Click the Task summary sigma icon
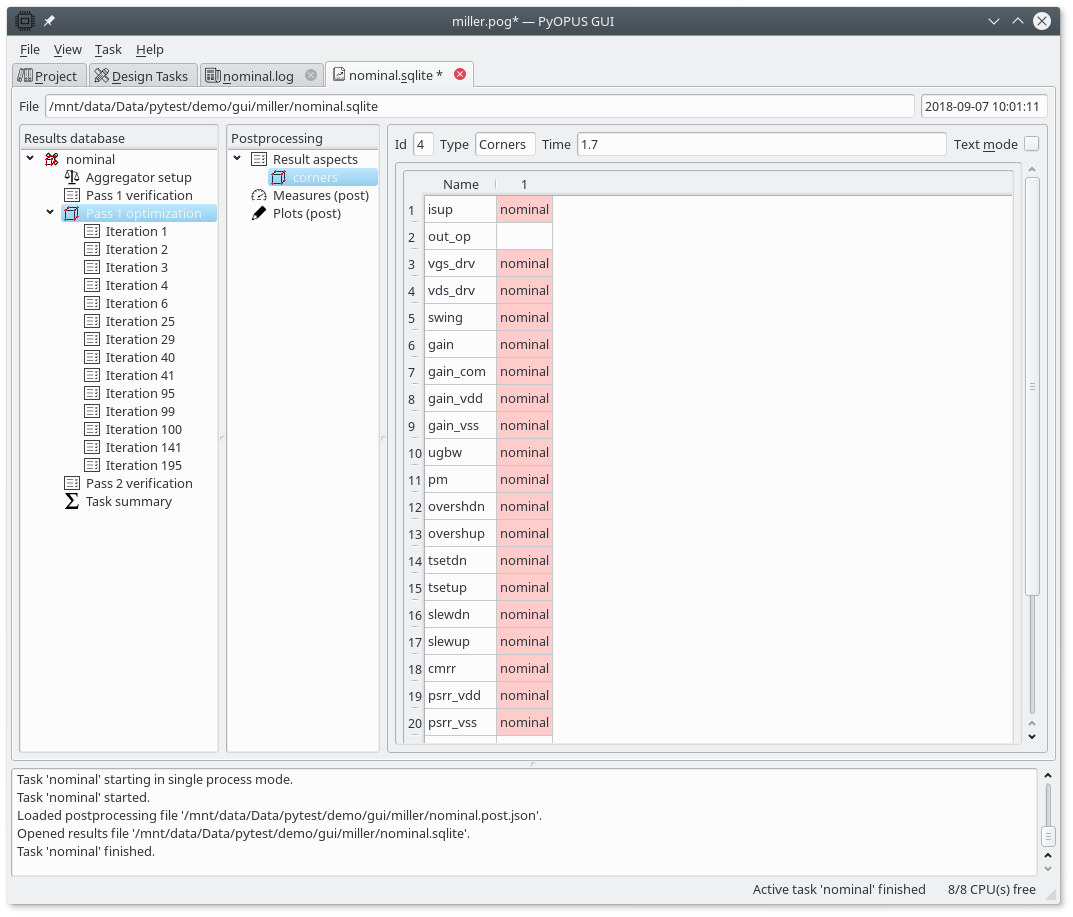The height and width of the screenshot is (917, 1073). click(72, 501)
